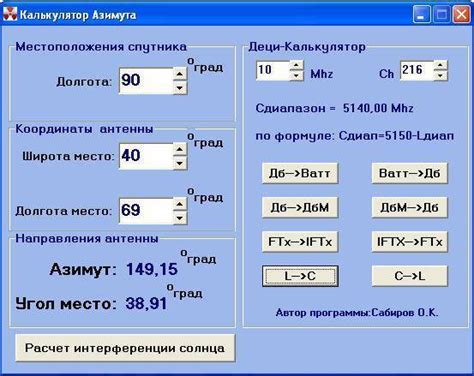The image size is (474, 376).
Task: Click the Дб–>Ватт conversion button
Action: click(x=300, y=173)
